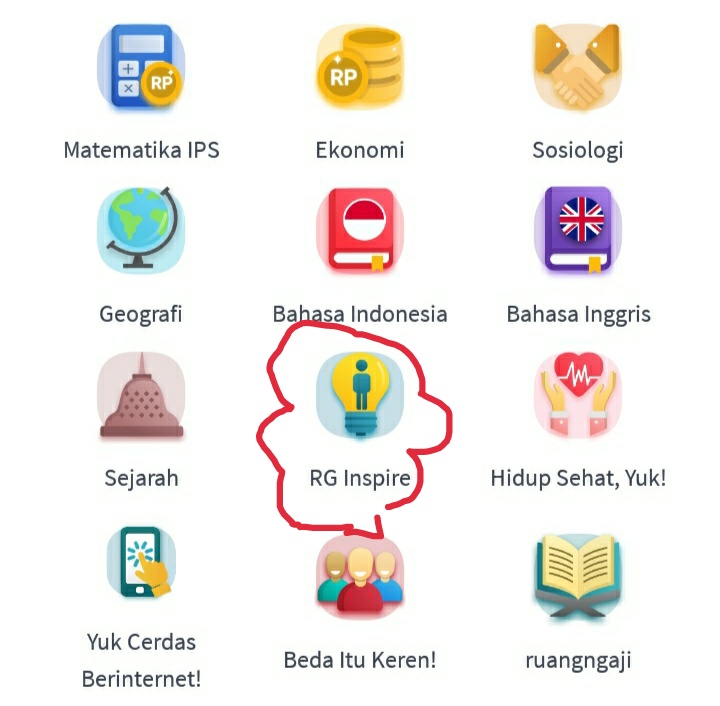Select the Yuk Cerdas Berinternet phone icon
Image resolution: width=720 pixels, height=706 pixels.
coord(141,562)
